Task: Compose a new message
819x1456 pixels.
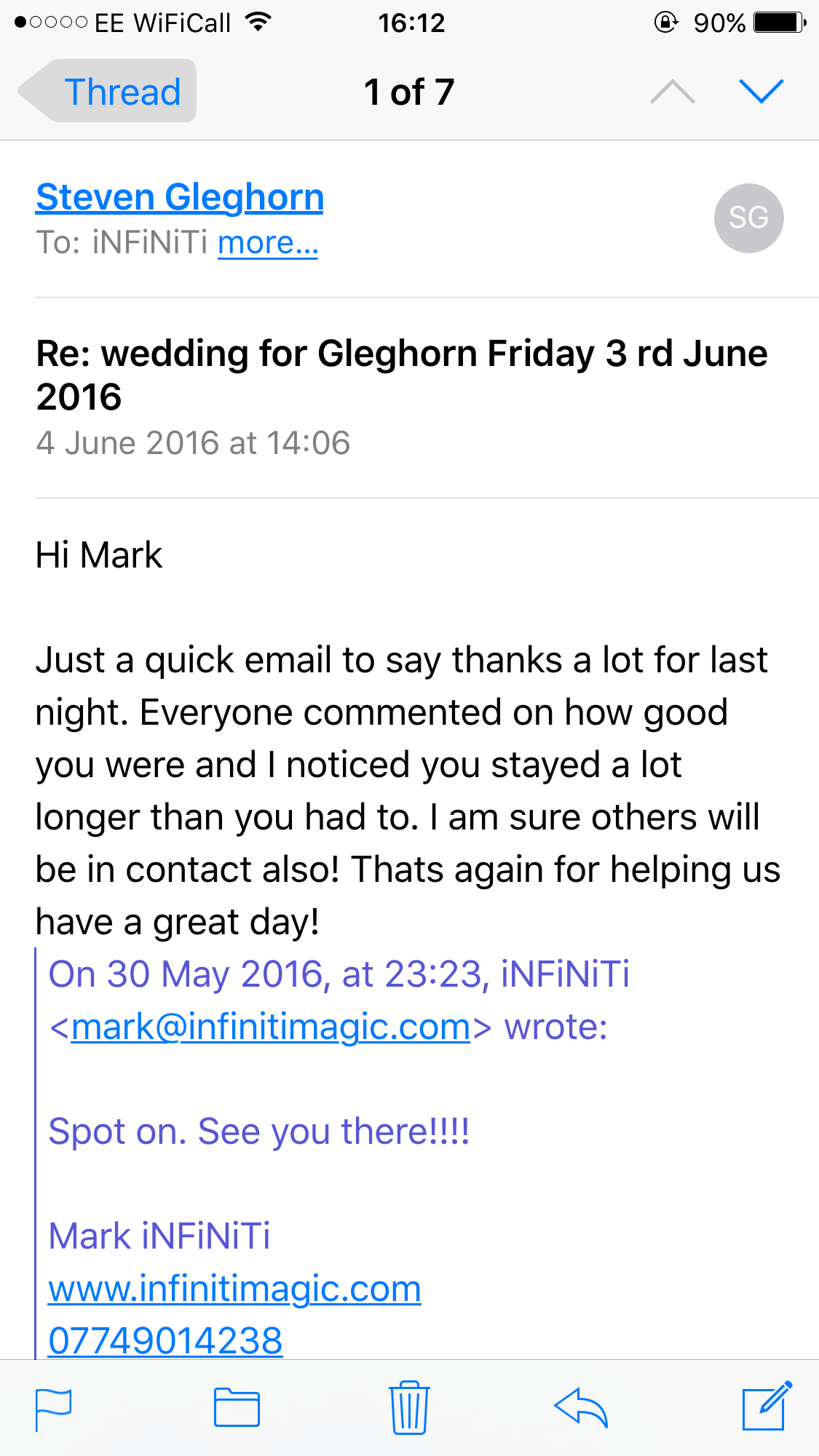Action: pyautogui.click(x=766, y=1406)
